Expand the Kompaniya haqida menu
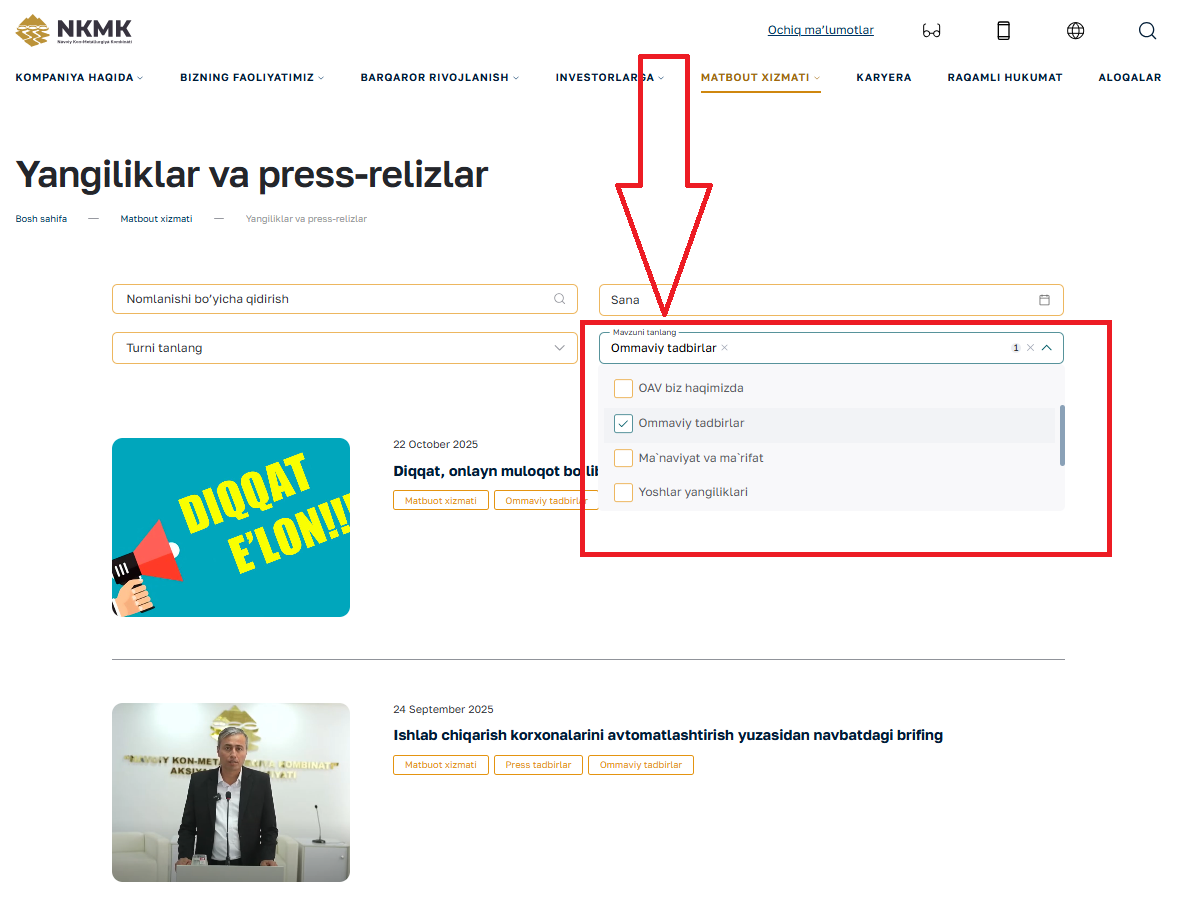This screenshot has height=910, width=1183. pos(79,77)
